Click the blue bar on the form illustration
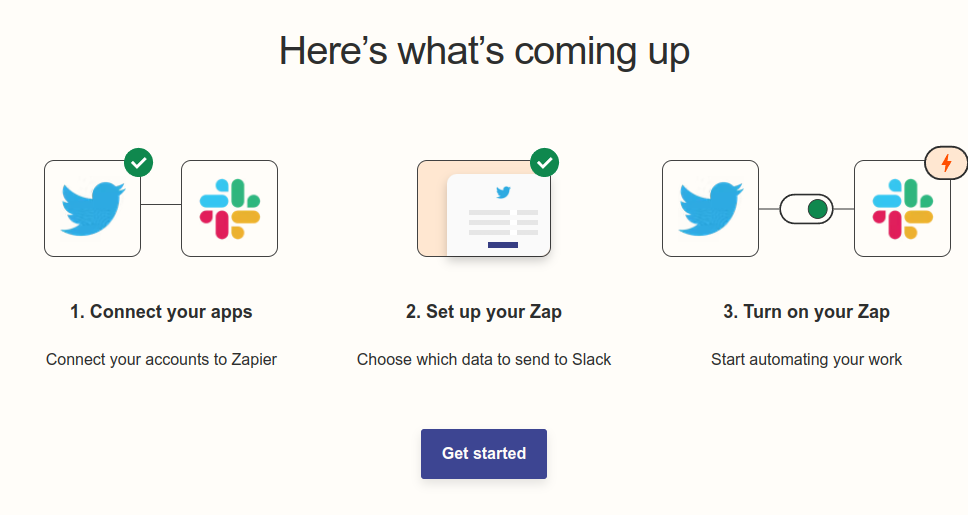968x515 pixels. 503,245
